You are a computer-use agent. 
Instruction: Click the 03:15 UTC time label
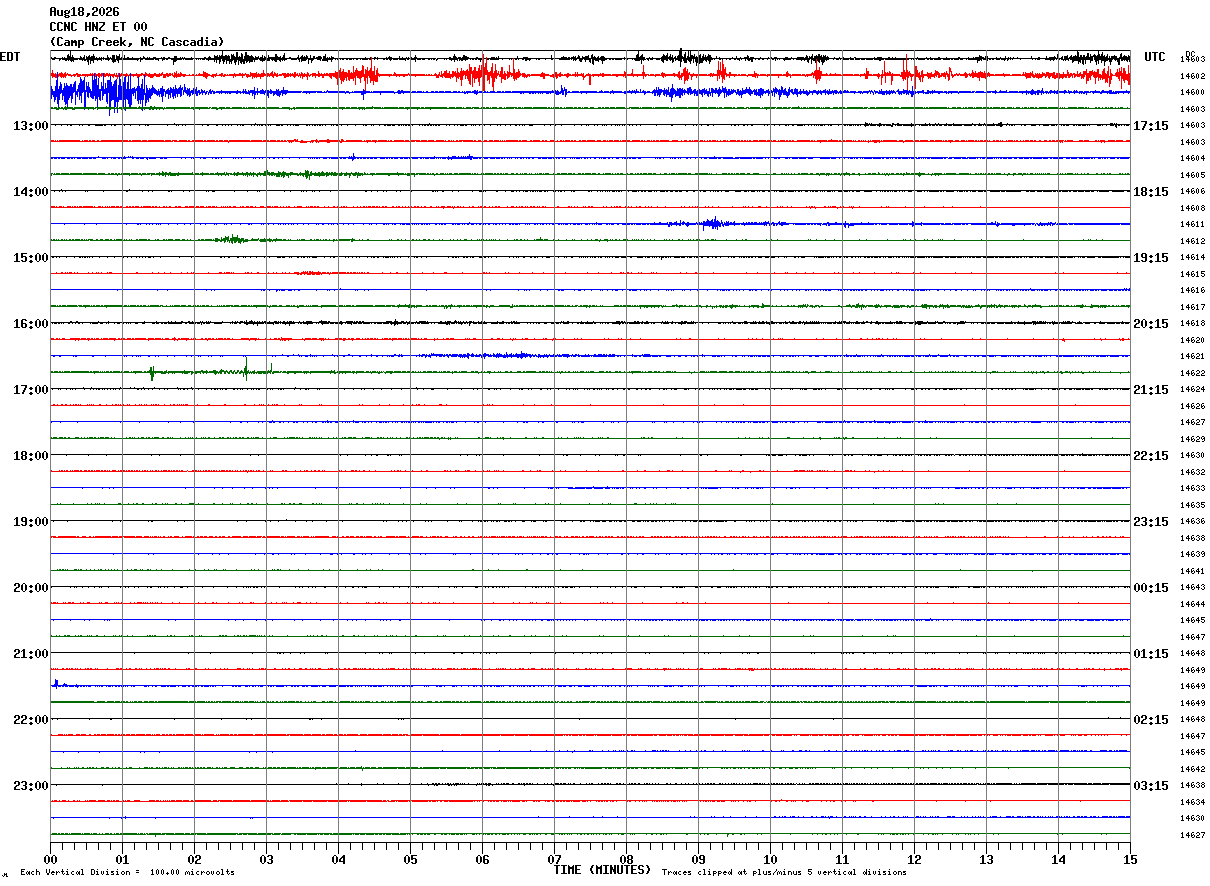pyautogui.click(x=1151, y=785)
